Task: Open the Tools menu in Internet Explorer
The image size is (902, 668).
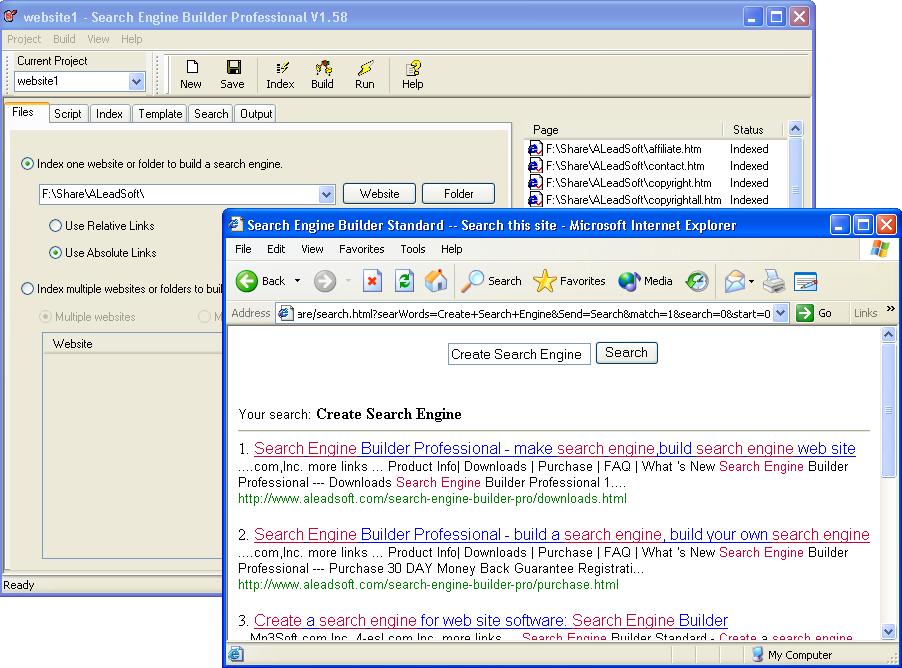Action: click(x=413, y=249)
